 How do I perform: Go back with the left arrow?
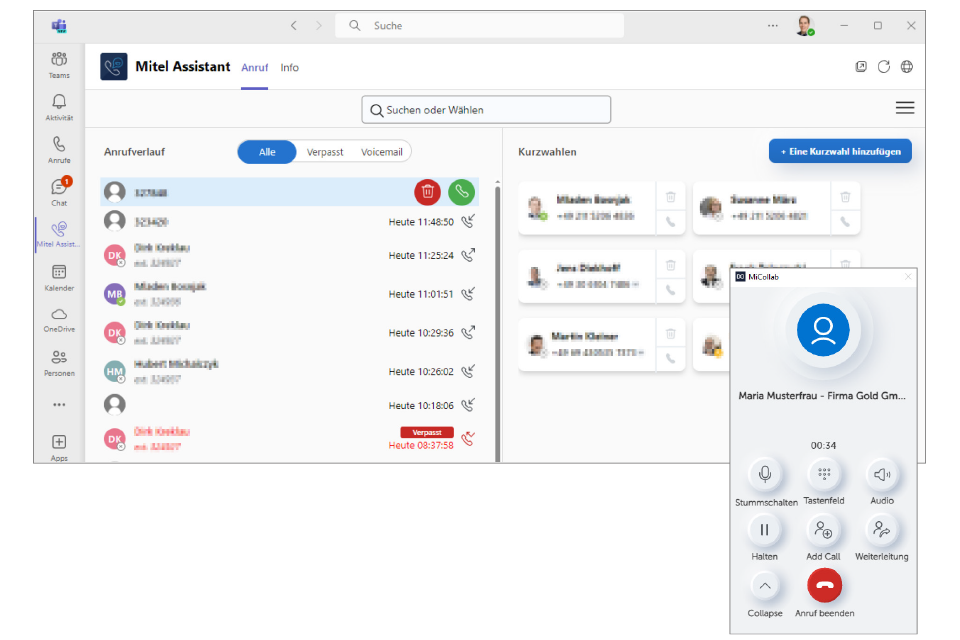294,25
